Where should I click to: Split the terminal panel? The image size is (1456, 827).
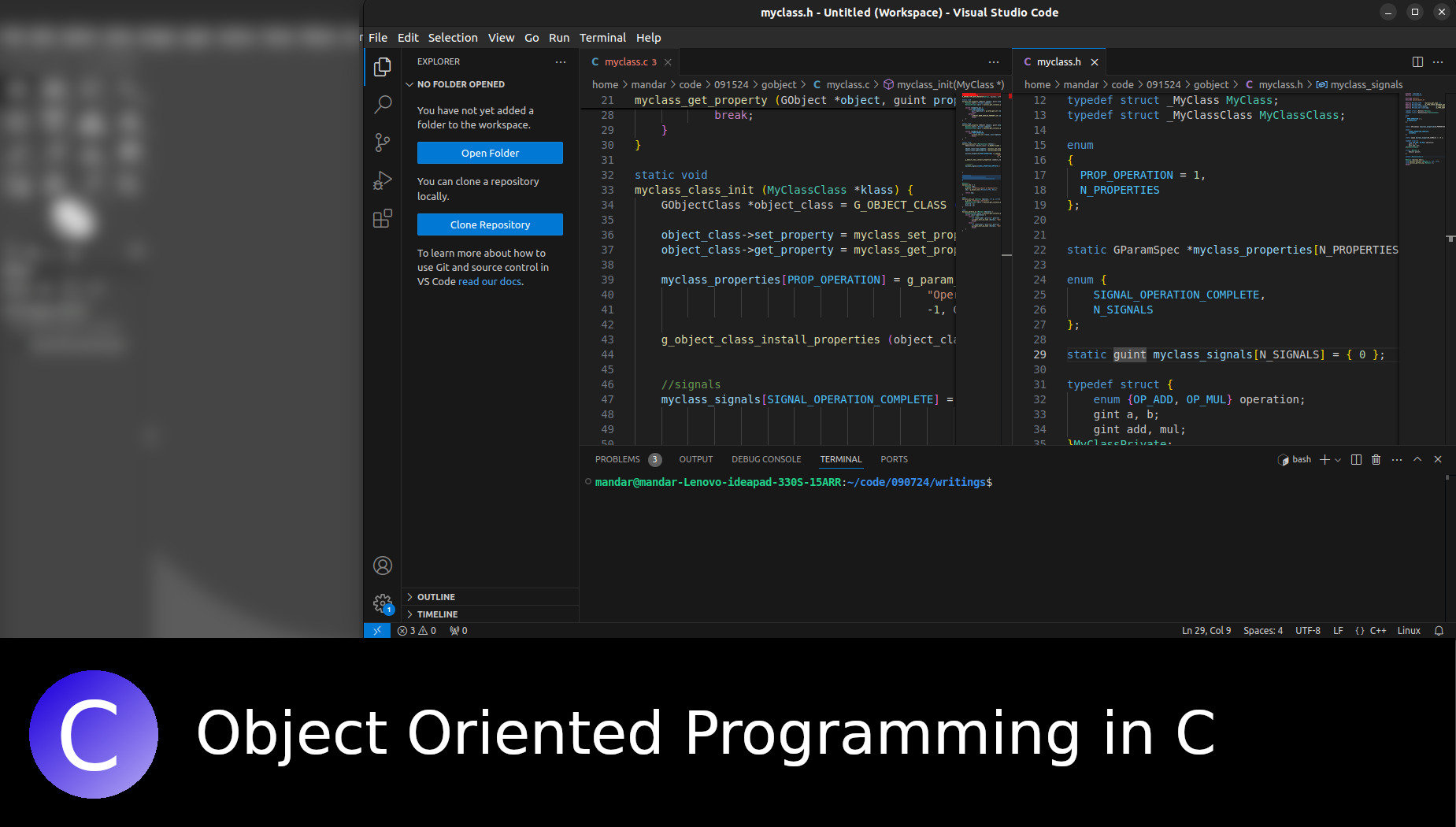coord(1356,459)
